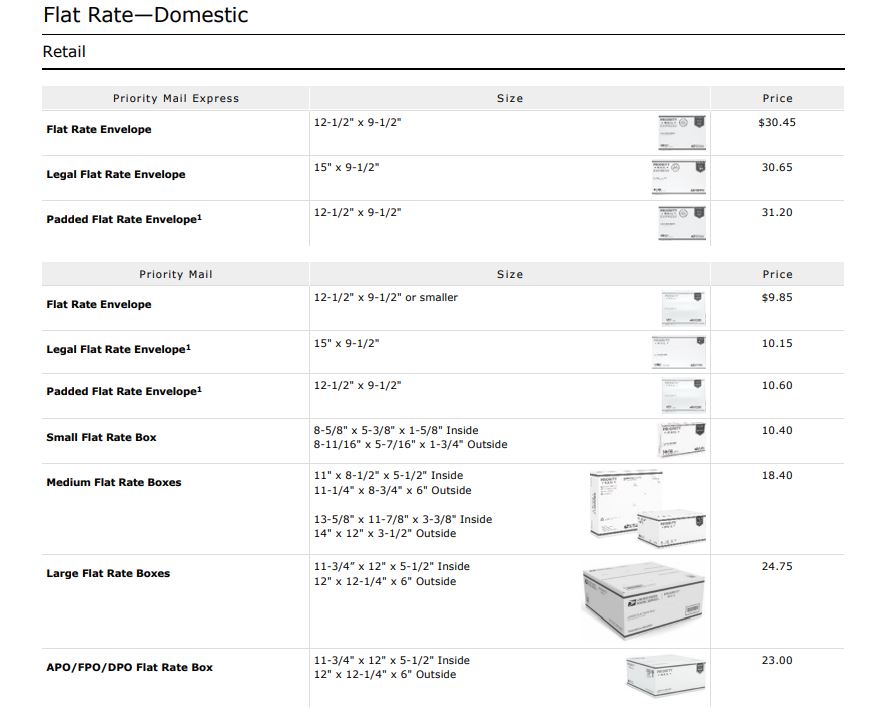
Task: Select the Padded Flat Rate Envelope label in Priority Mail
Action: tap(117, 391)
